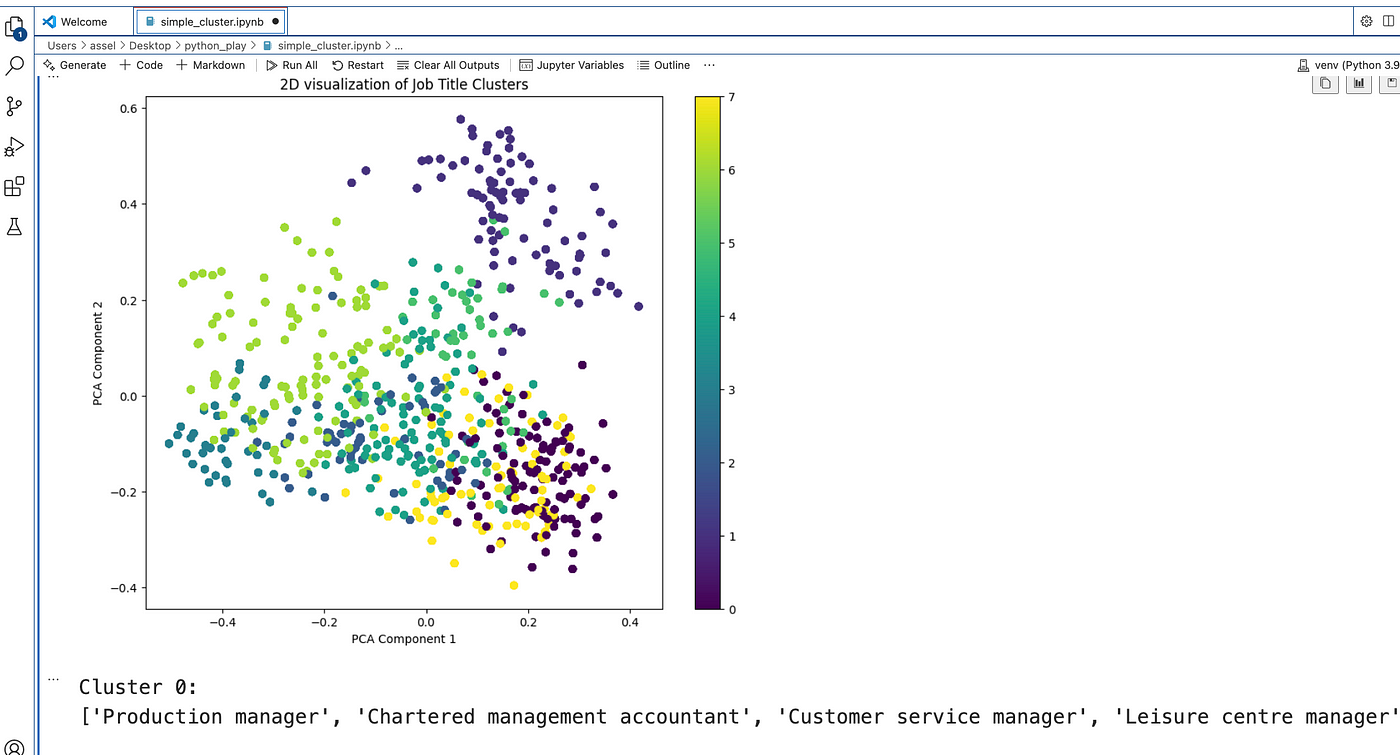1400x755 pixels.
Task: Click simple_cluster.ipynb in the breadcrumb
Action: [322, 45]
